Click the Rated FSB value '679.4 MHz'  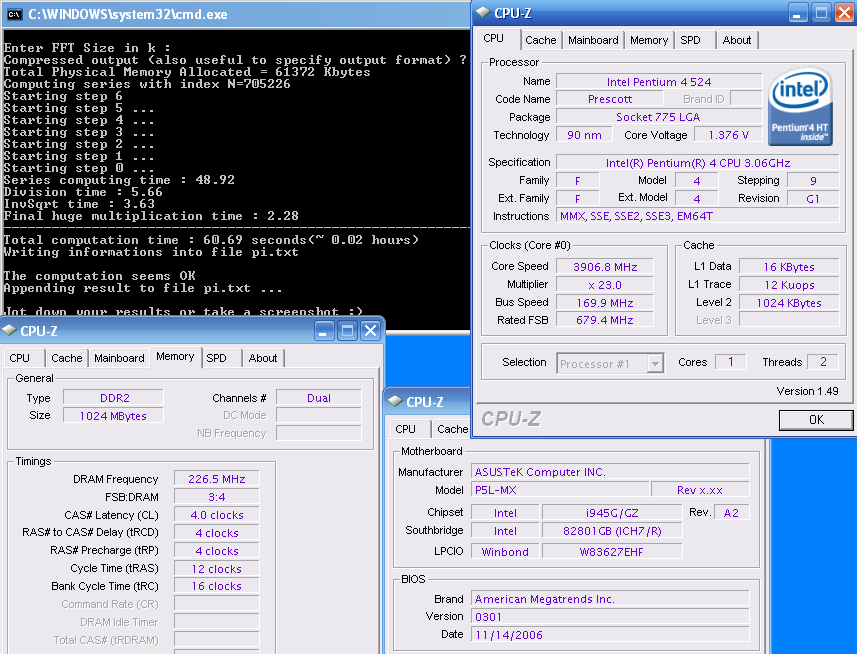click(x=604, y=320)
